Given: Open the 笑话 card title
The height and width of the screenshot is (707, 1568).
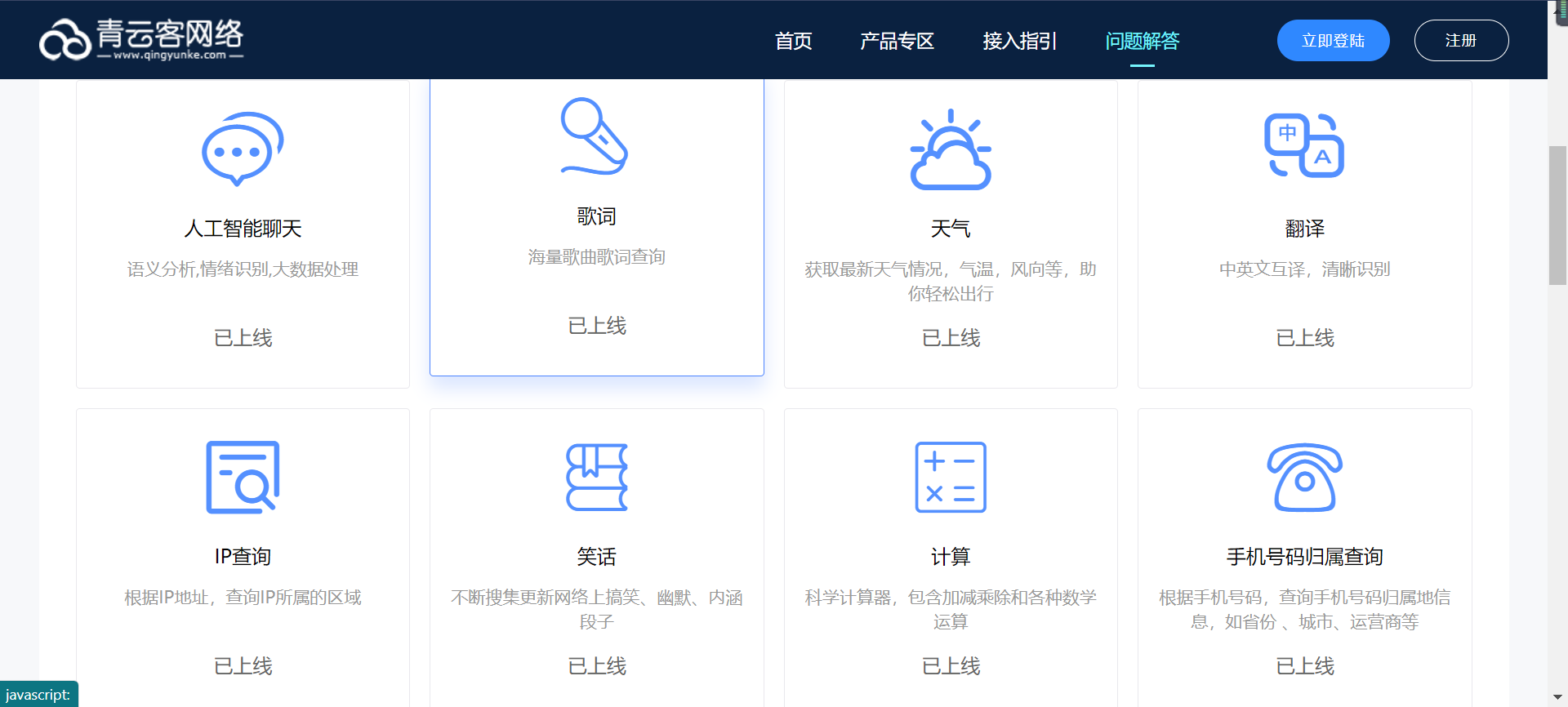Looking at the screenshot, I should 597,557.
